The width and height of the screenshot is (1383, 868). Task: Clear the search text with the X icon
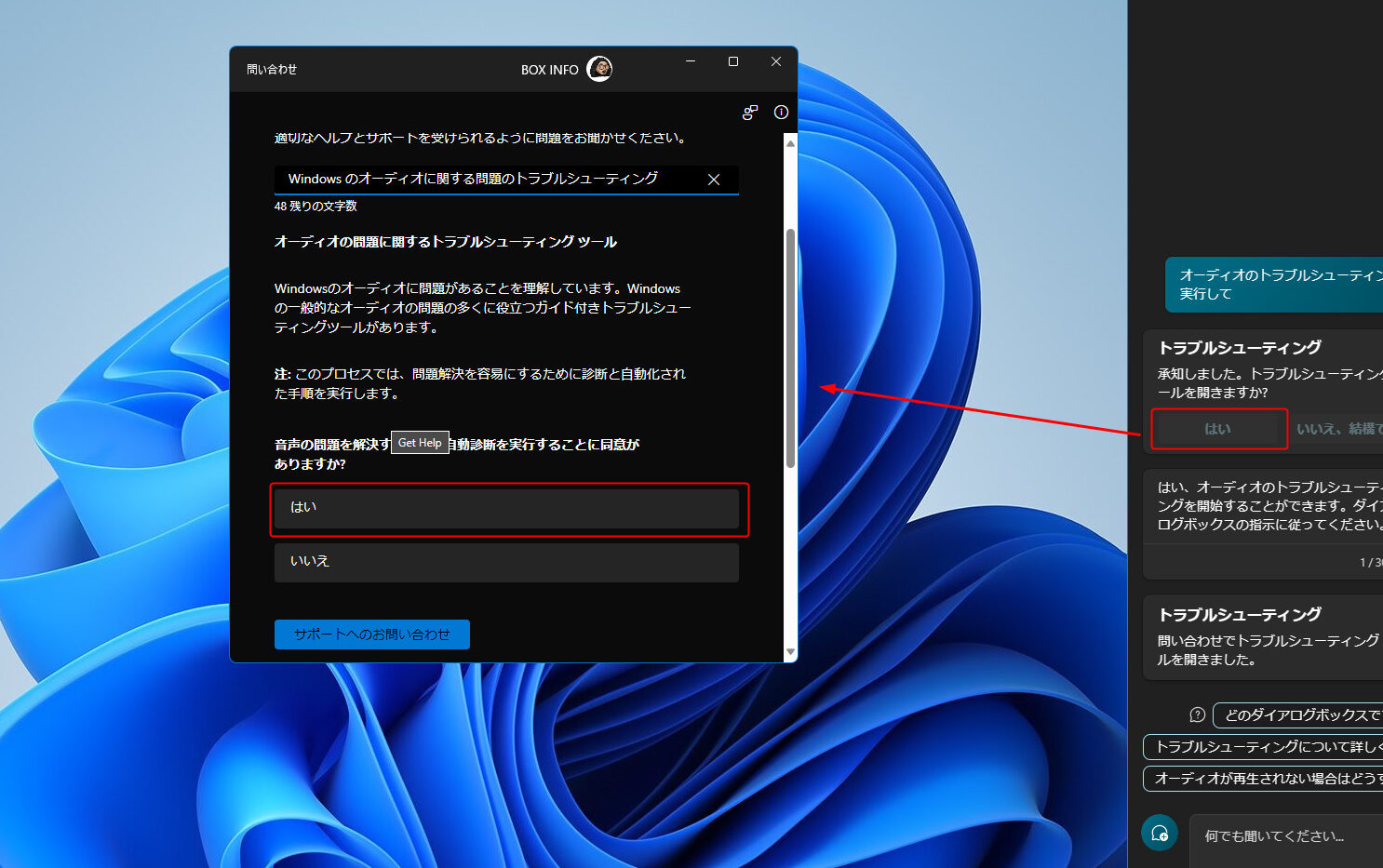click(714, 180)
